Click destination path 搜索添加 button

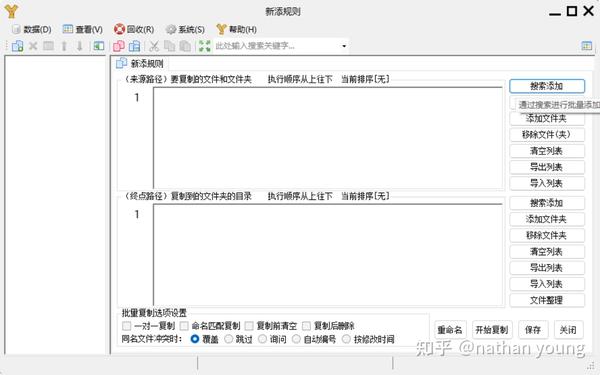(547, 203)
